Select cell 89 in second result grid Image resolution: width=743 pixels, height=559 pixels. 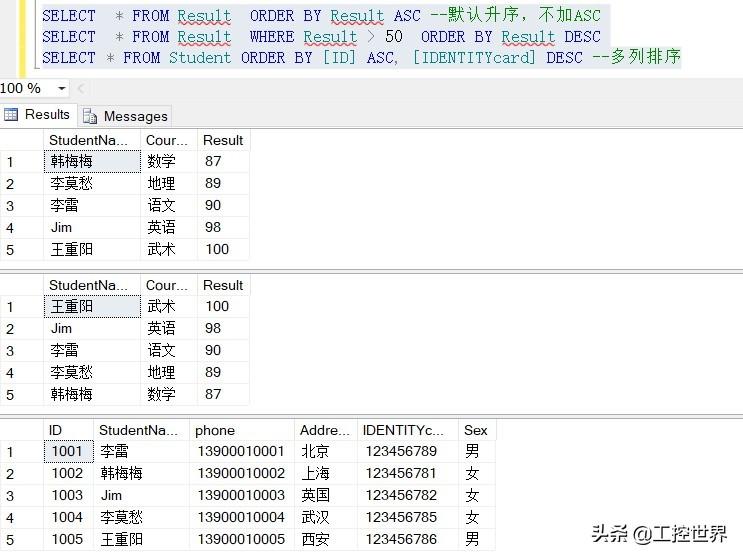coord(223,372)
